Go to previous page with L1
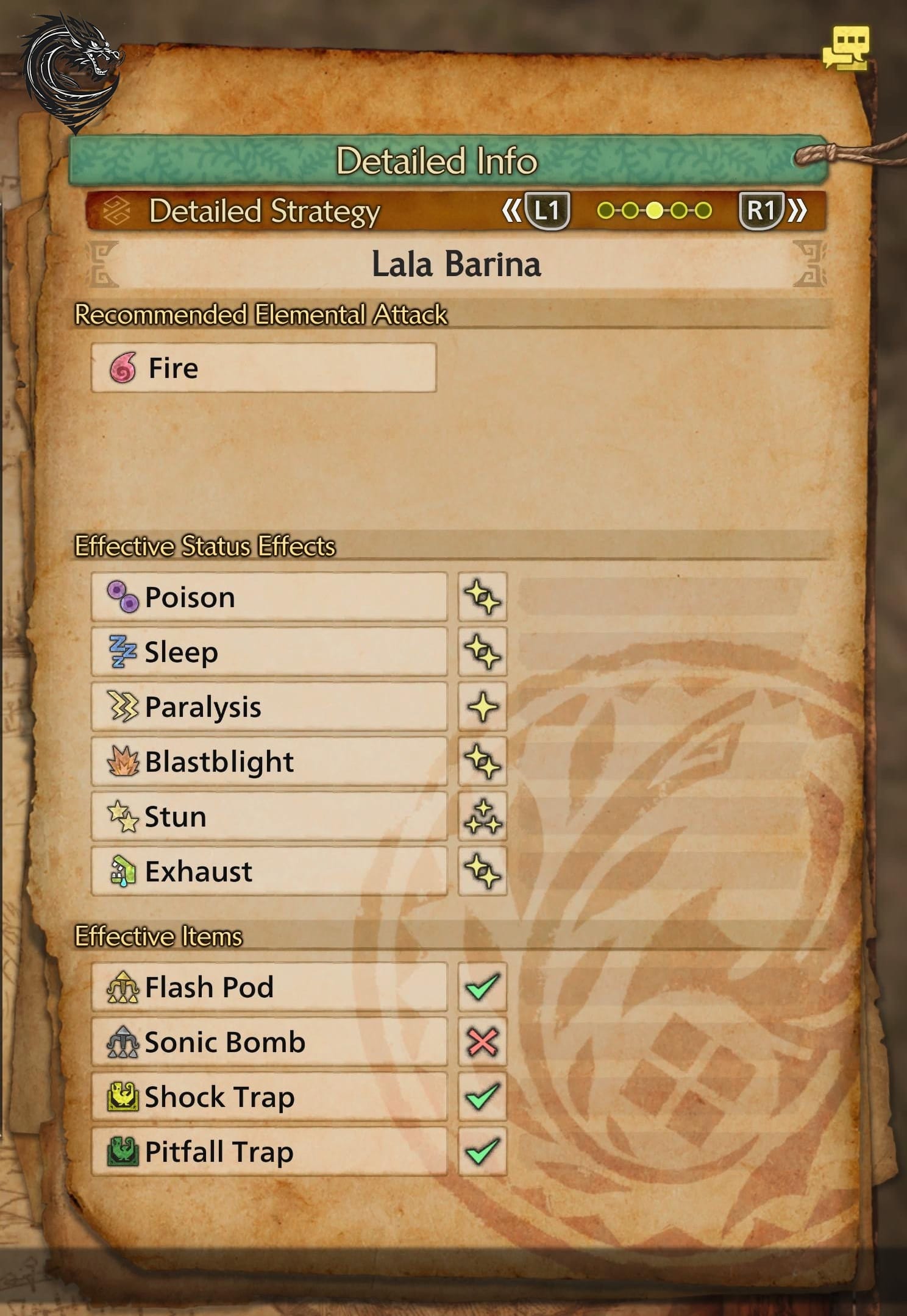This screenshot has width=907, height=1316. [546, 211]
